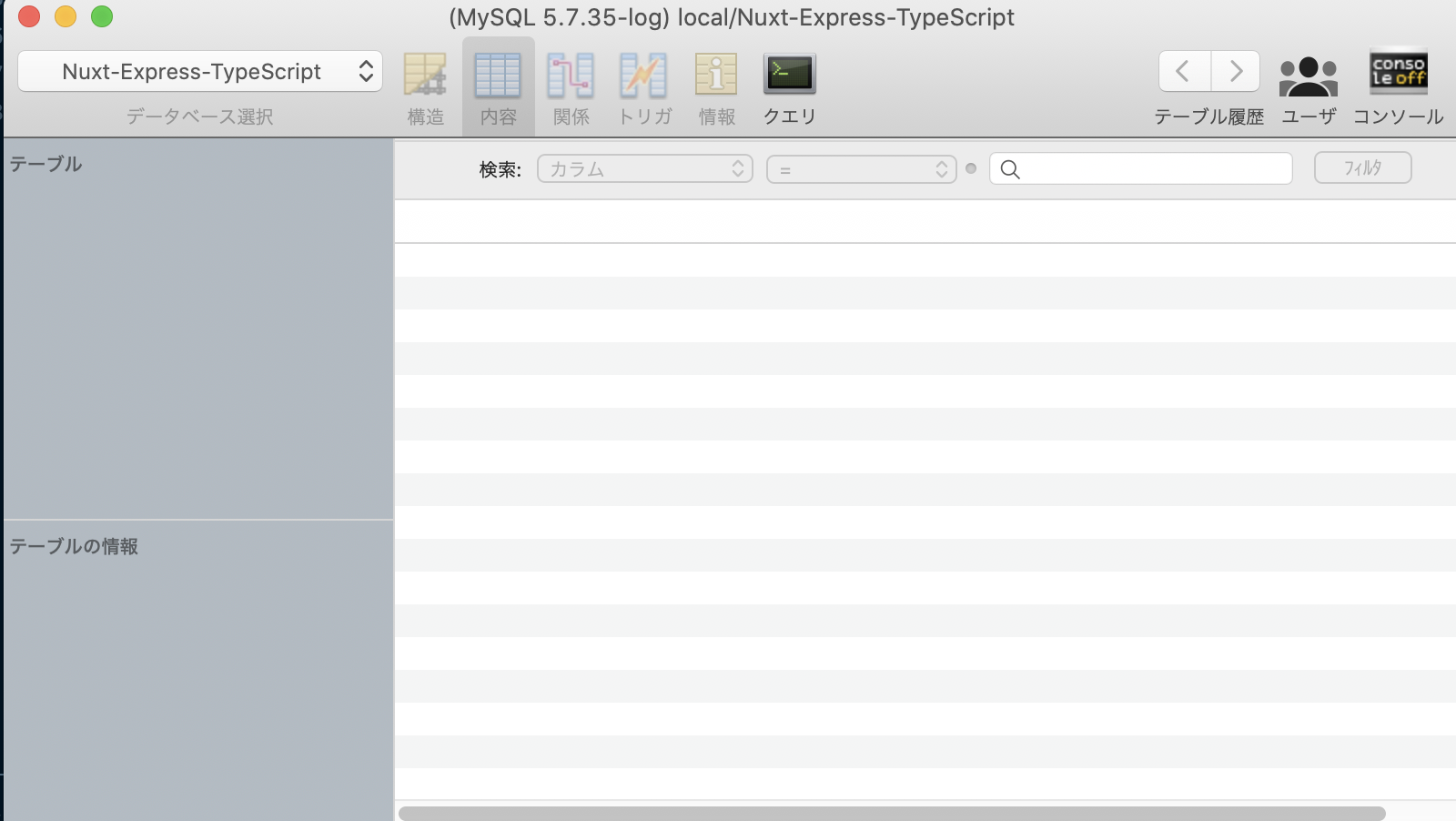The image size is (1456, 821).
Task: Click the データベース選択 label
Action: pos(200,117)
